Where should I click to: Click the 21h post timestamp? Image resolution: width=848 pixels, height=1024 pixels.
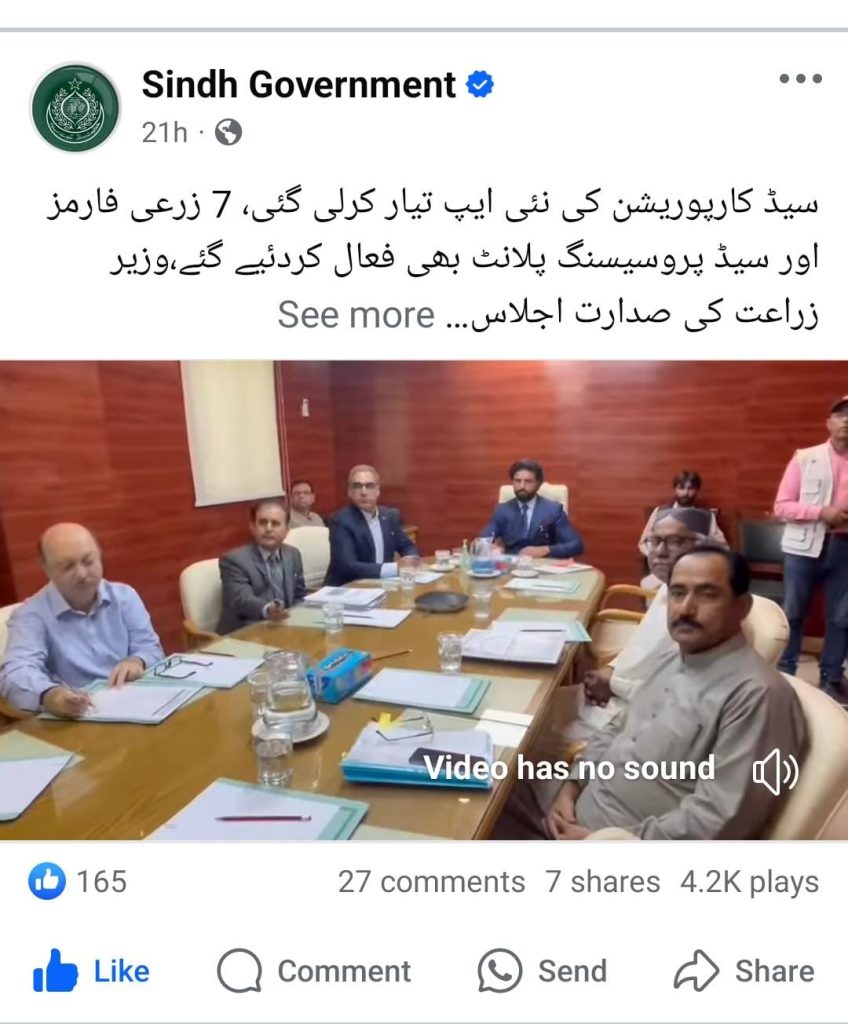(x=165, y=133)
